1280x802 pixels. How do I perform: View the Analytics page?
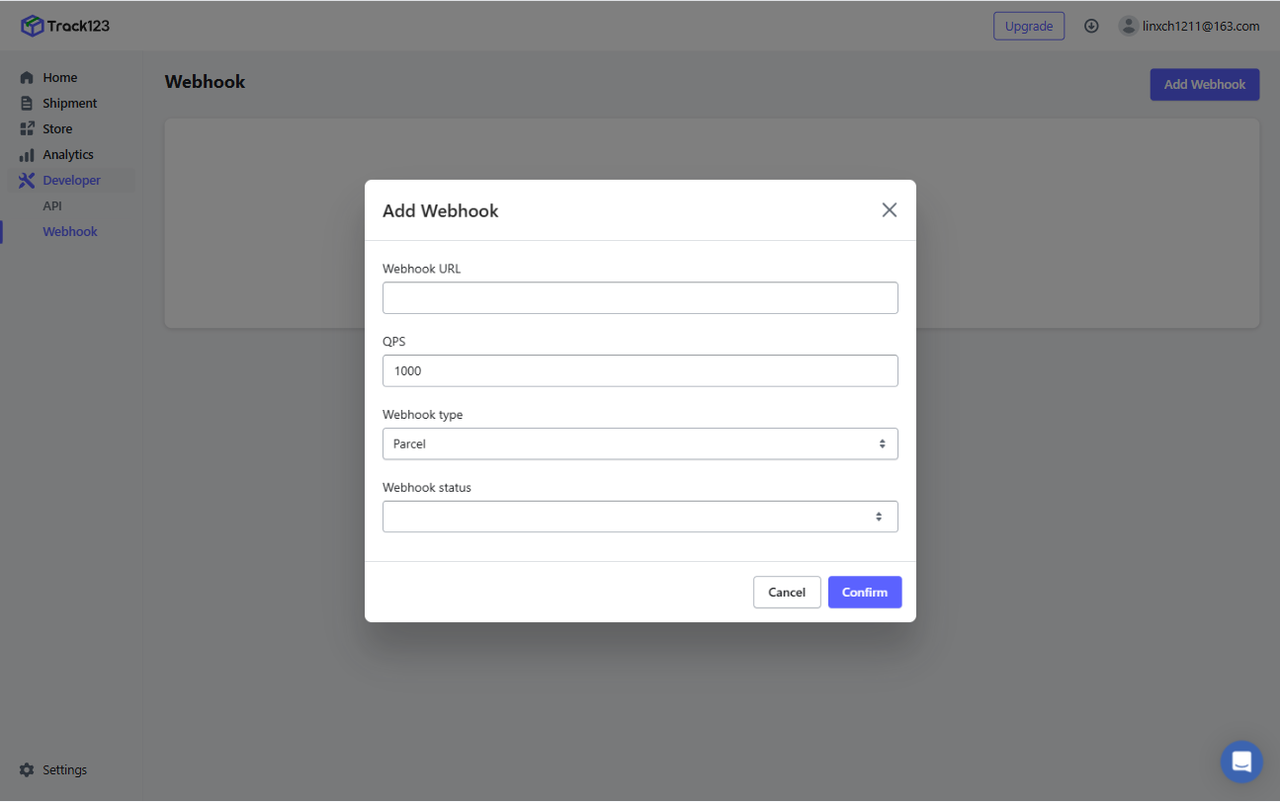tap(68, 155)
